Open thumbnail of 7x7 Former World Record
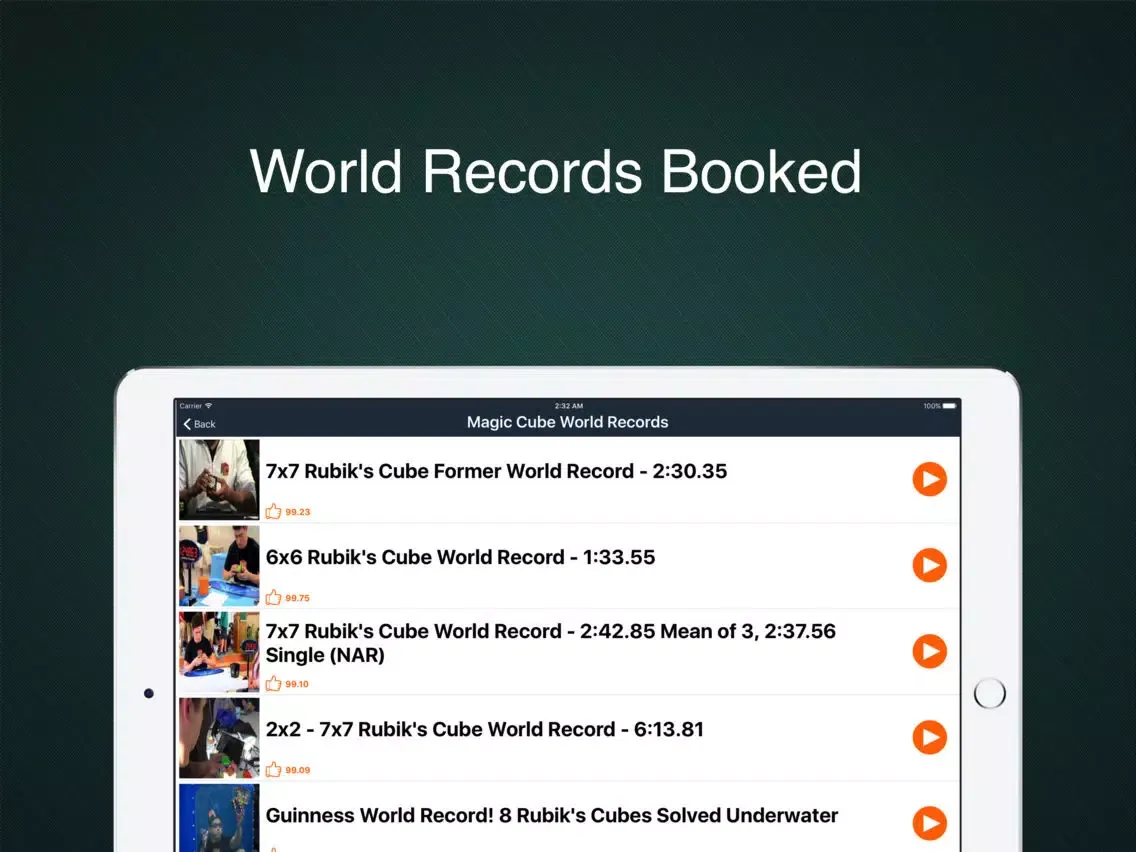The image size is (1136, 852). [x=219, y=479]
